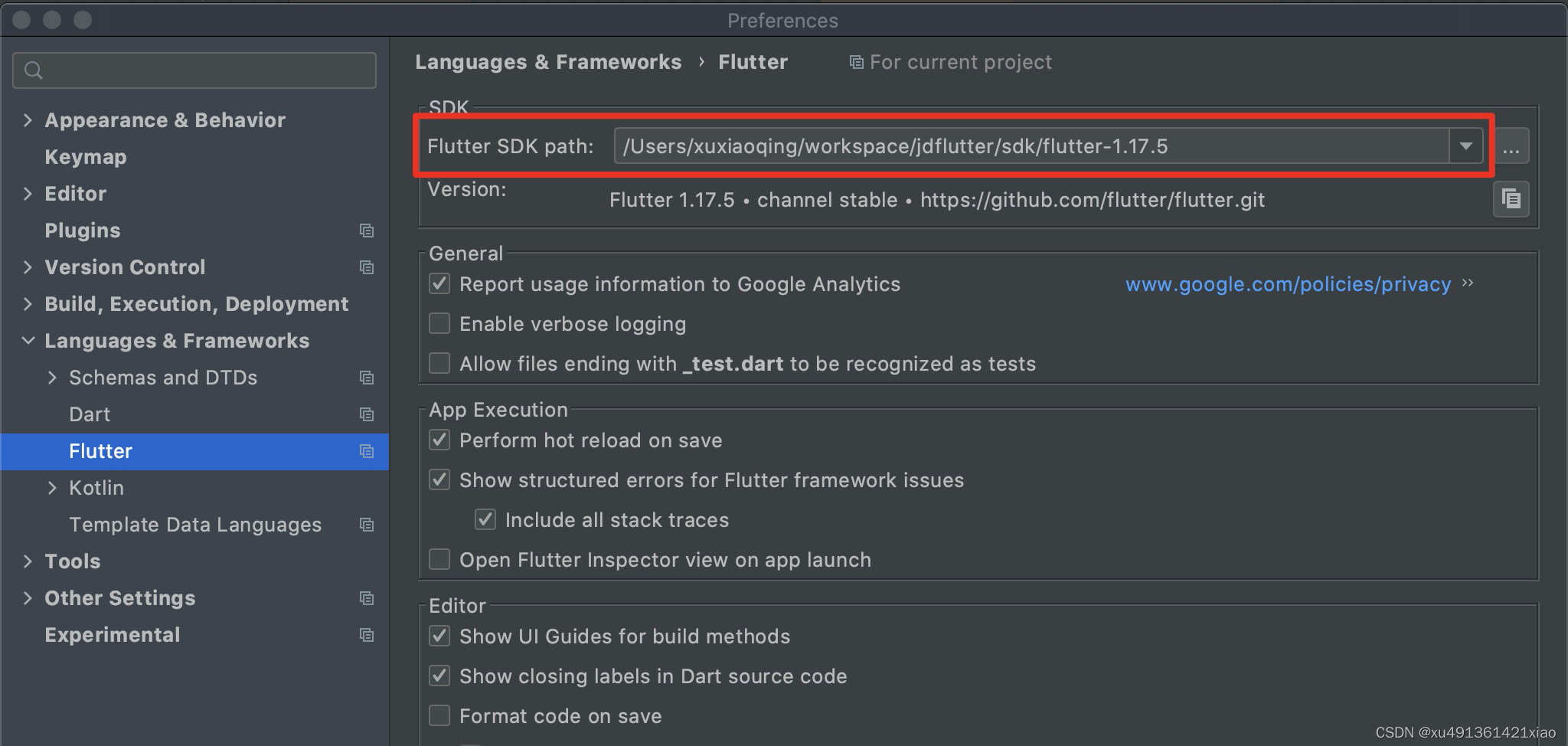Click Flutter version string text
The height and width of the screenshot is (746, 1568).
[x=937, y=200]
